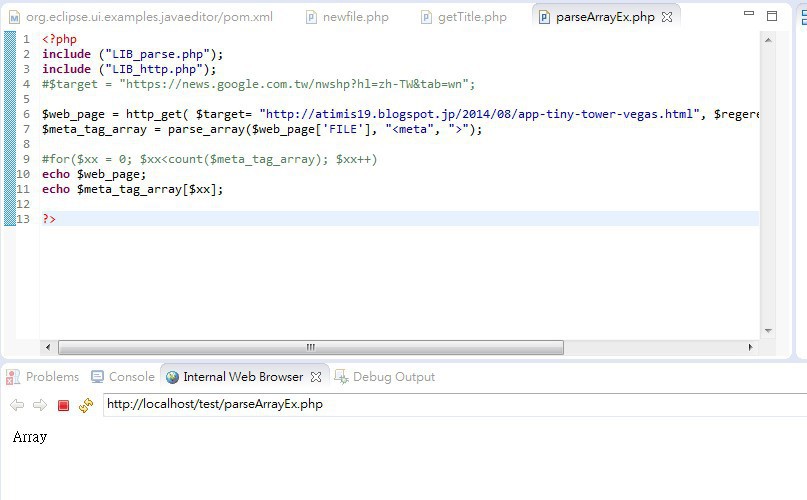Click line number 8 in the gutter
Screen dimensions: 807x500
tap(26, 144)
